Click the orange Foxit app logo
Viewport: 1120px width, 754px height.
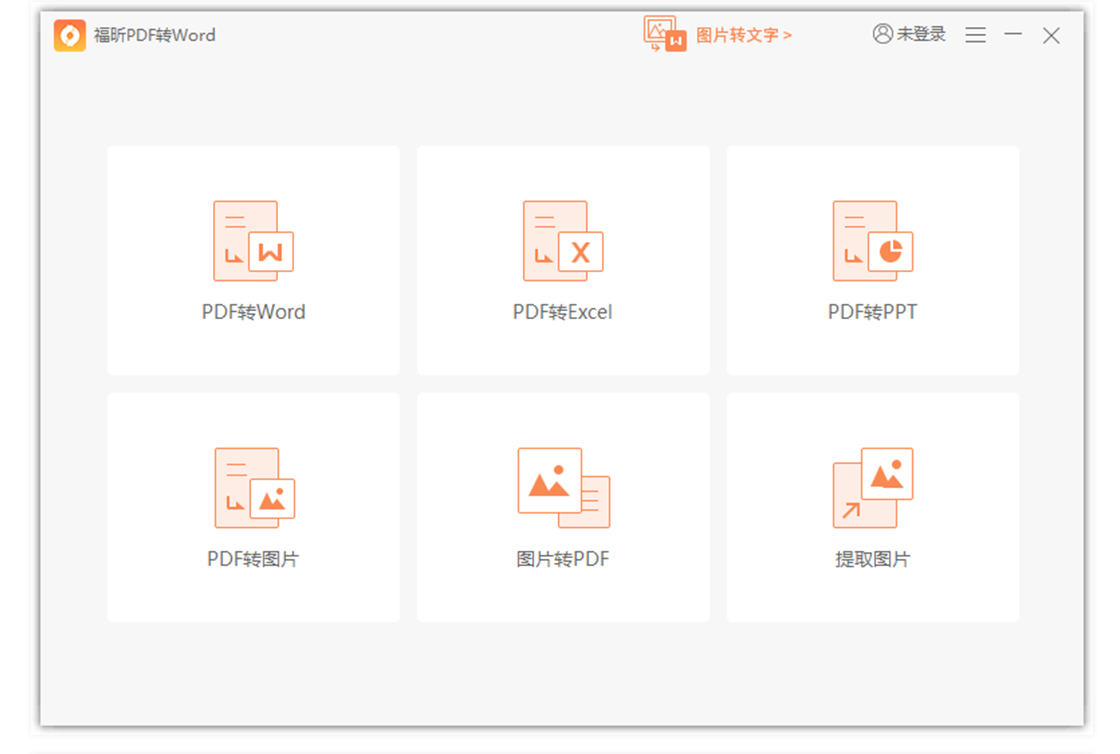(x=70, y=35)
